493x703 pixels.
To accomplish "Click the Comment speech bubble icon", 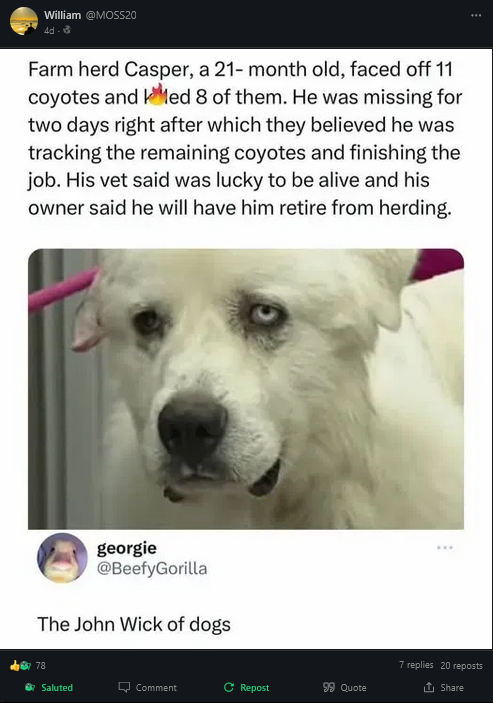I will pyautogui.click(x=124, y=687).
